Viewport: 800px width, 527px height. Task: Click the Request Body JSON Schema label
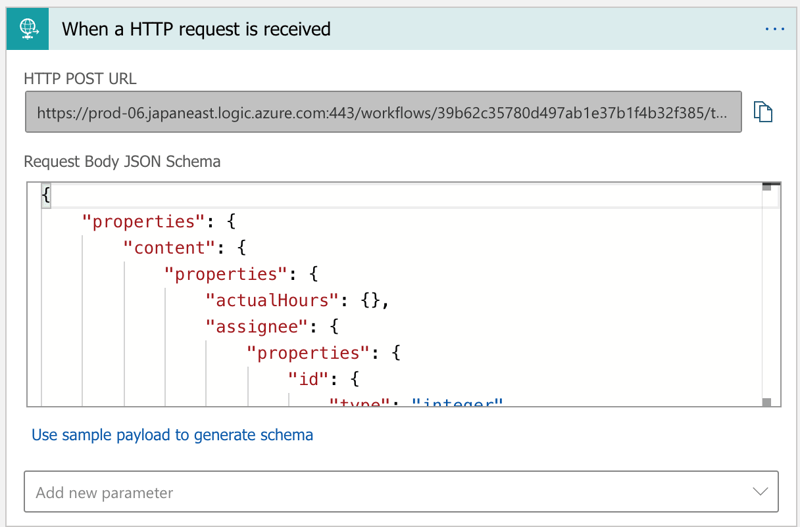pos(122,161)
